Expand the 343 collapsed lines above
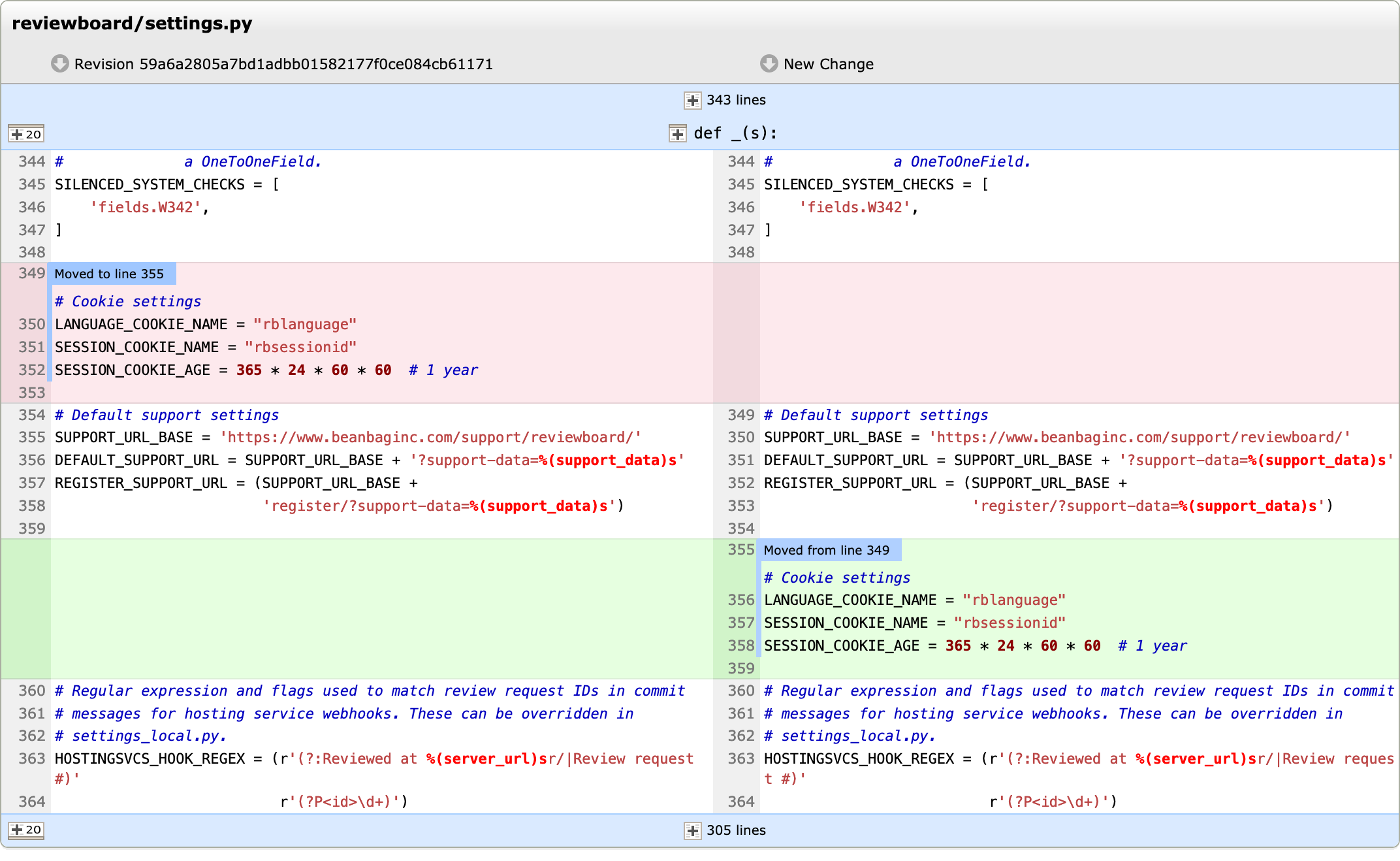 click(693, 101)
